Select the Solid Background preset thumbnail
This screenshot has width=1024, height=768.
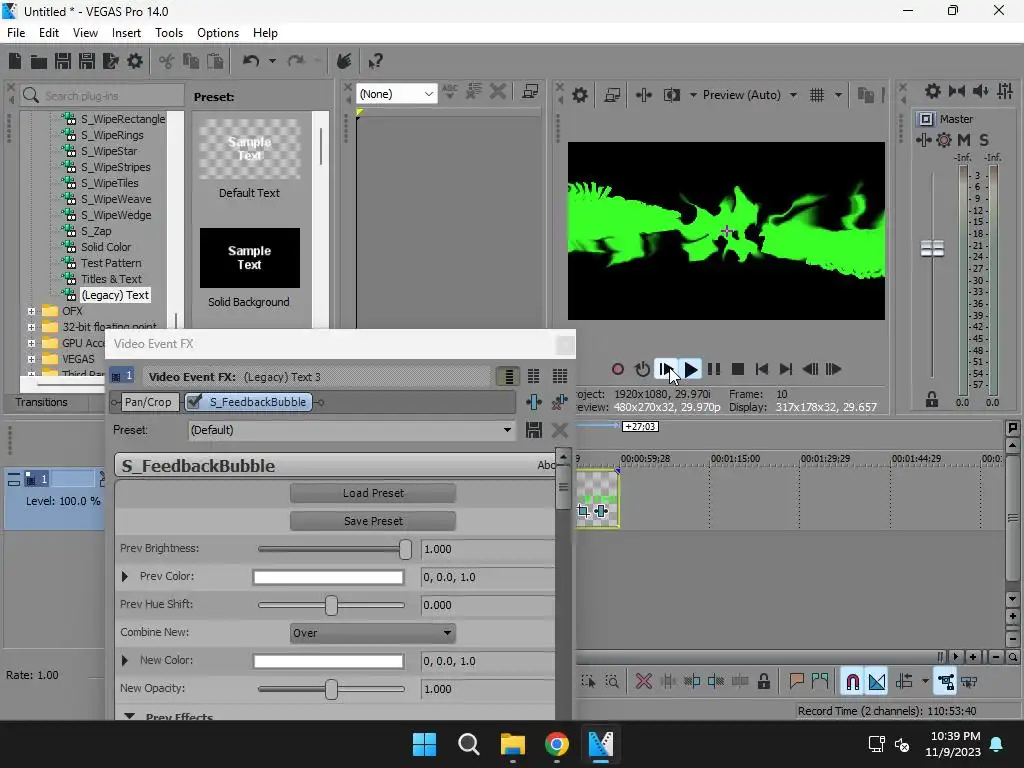tap(249, 258)
